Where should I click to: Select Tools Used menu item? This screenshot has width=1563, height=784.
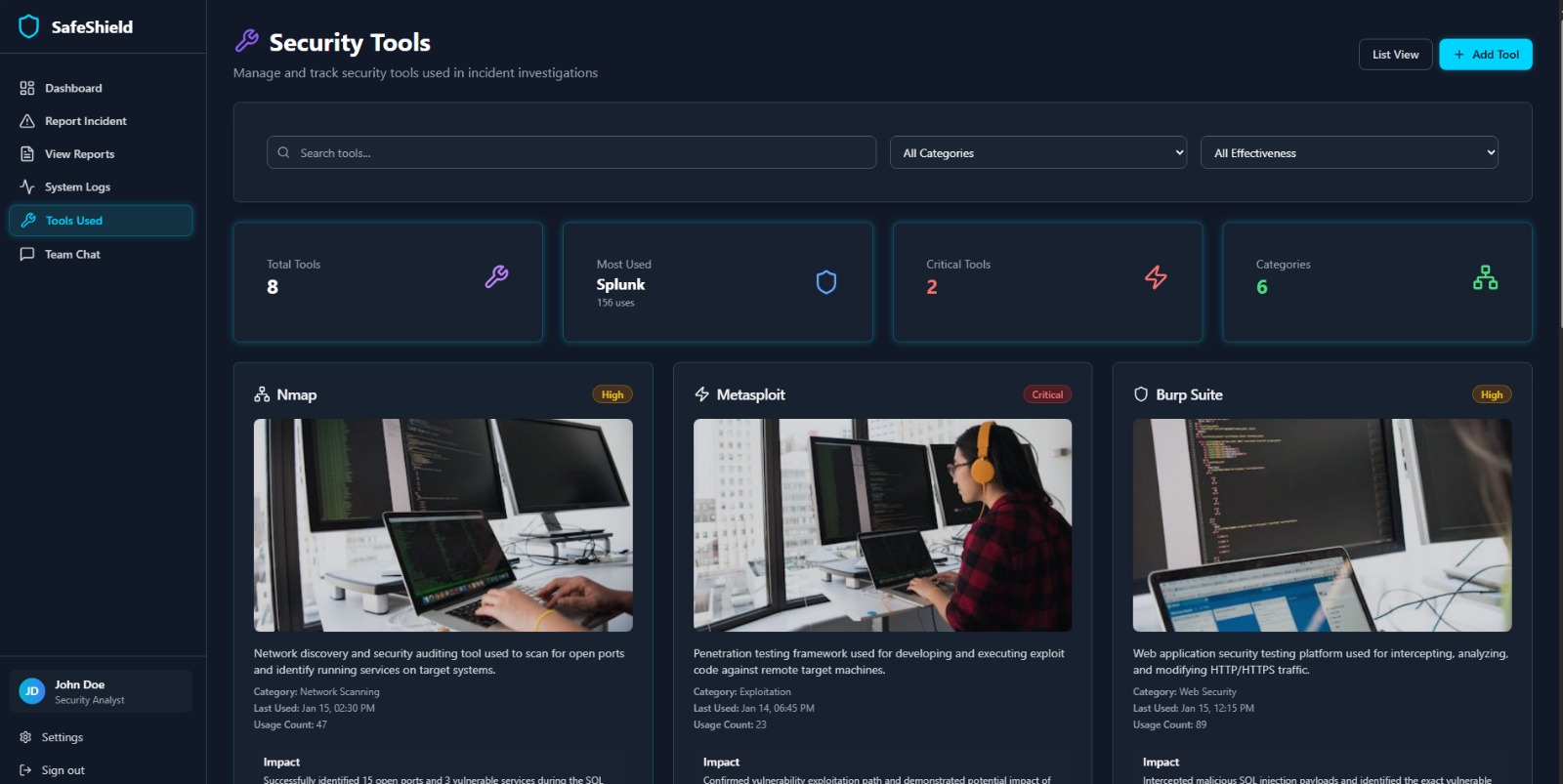101,221
